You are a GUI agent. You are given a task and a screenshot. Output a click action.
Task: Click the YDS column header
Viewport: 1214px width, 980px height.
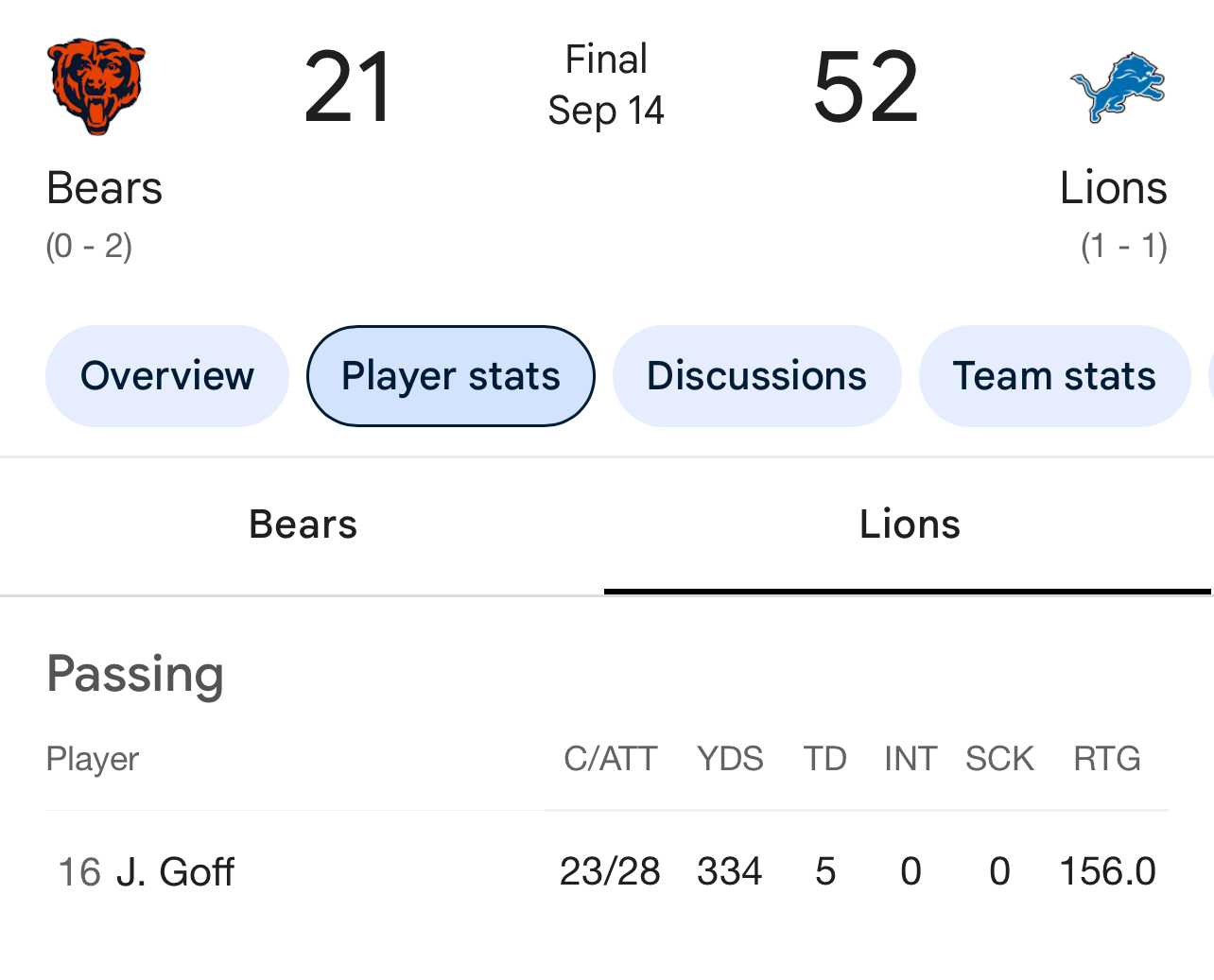pos(730,759)
